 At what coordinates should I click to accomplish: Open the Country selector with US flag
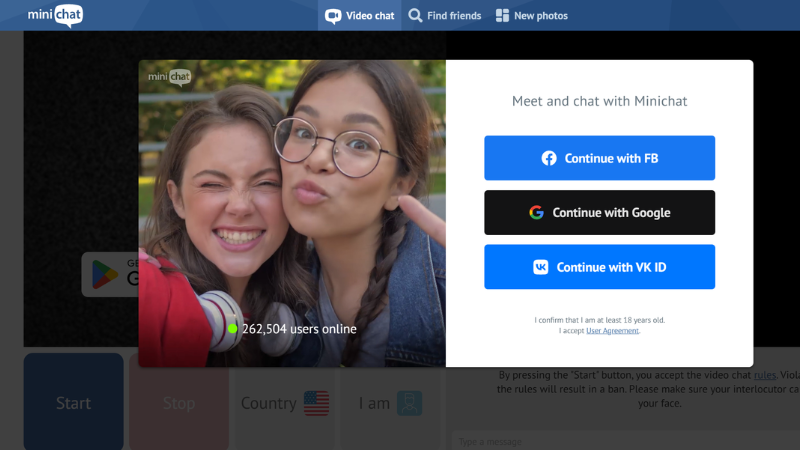click(x=284, y=403)
